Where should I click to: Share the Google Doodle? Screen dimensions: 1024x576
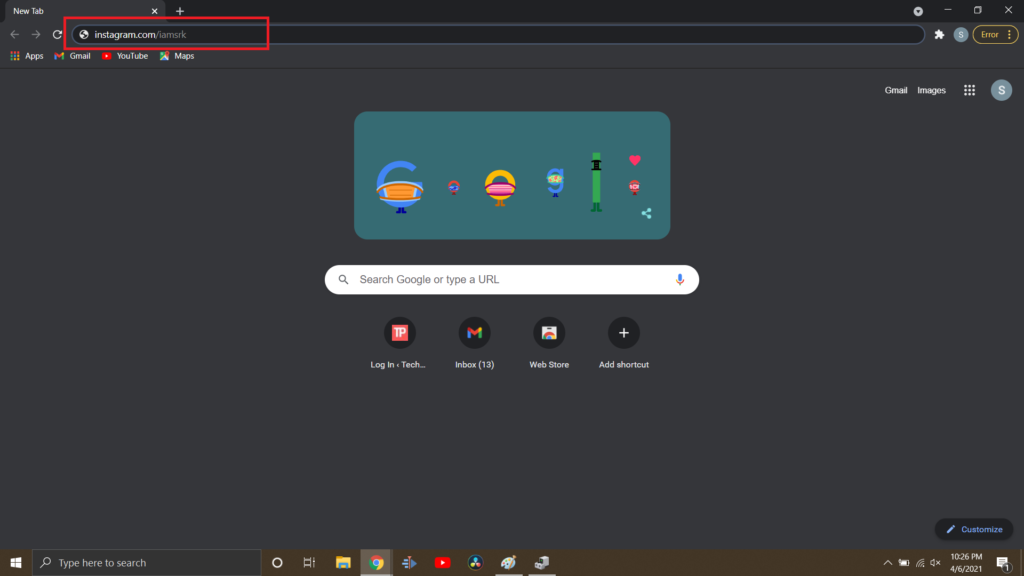[x=646, y=214]
